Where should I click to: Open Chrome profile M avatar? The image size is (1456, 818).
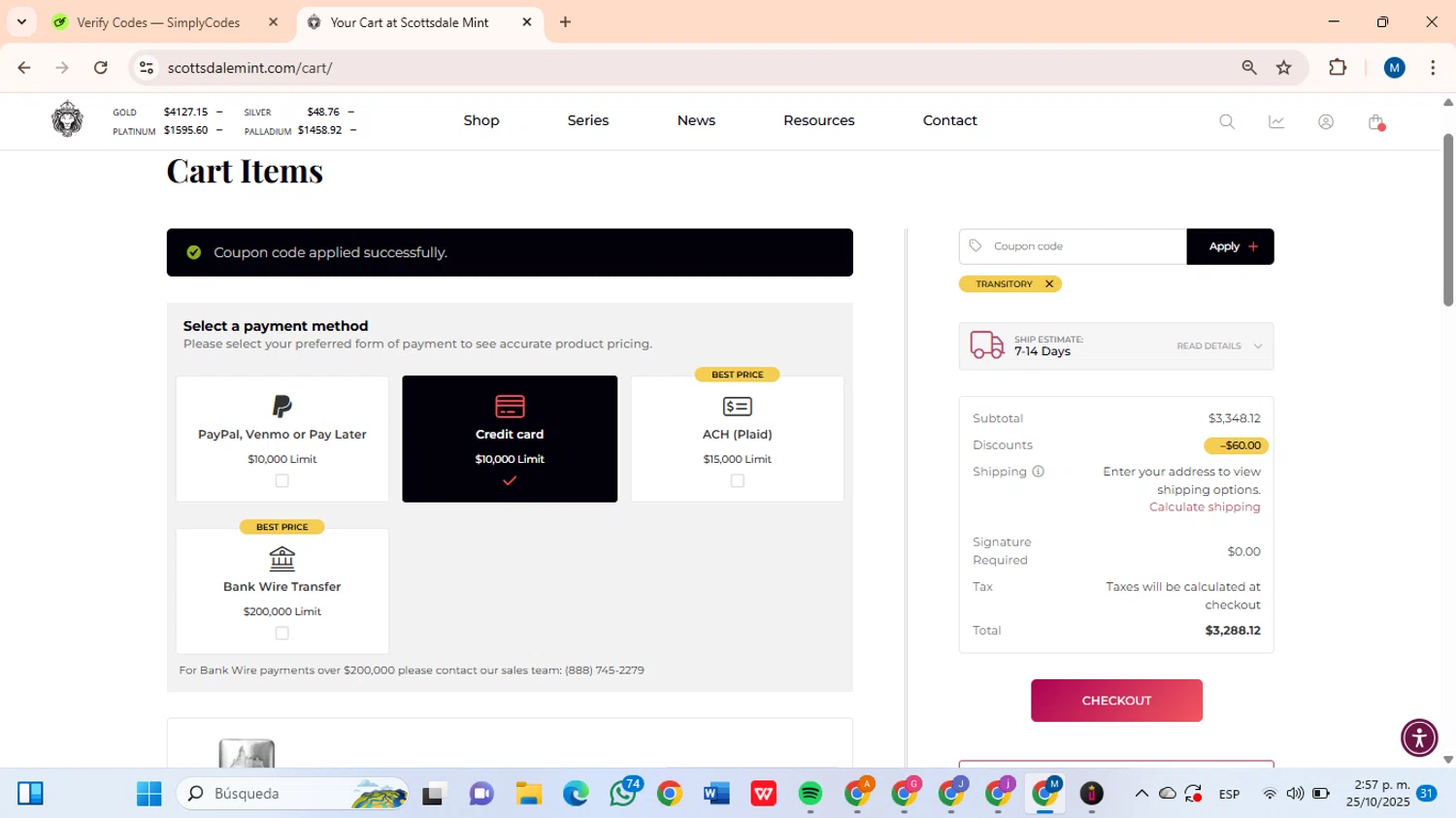1395,67
